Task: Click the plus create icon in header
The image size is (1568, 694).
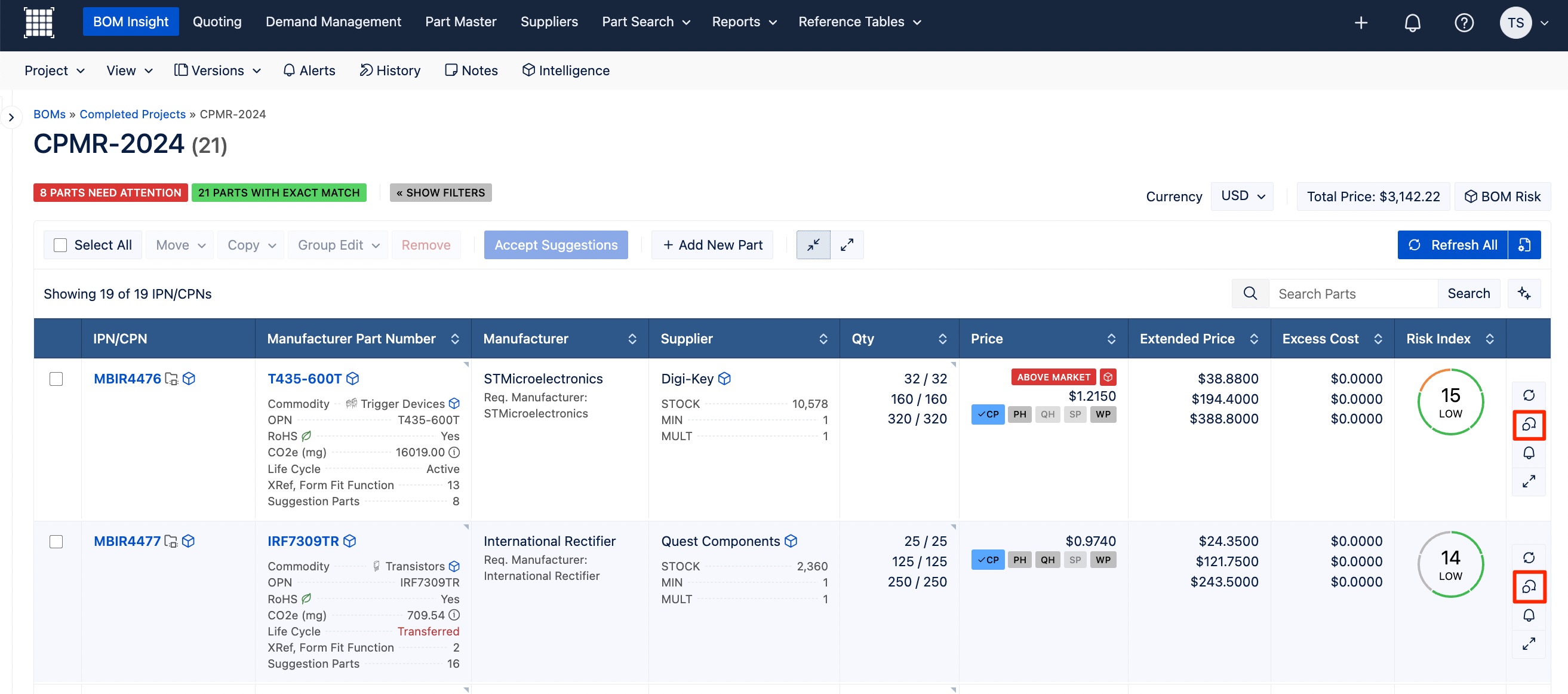Action: point(1361,23)
